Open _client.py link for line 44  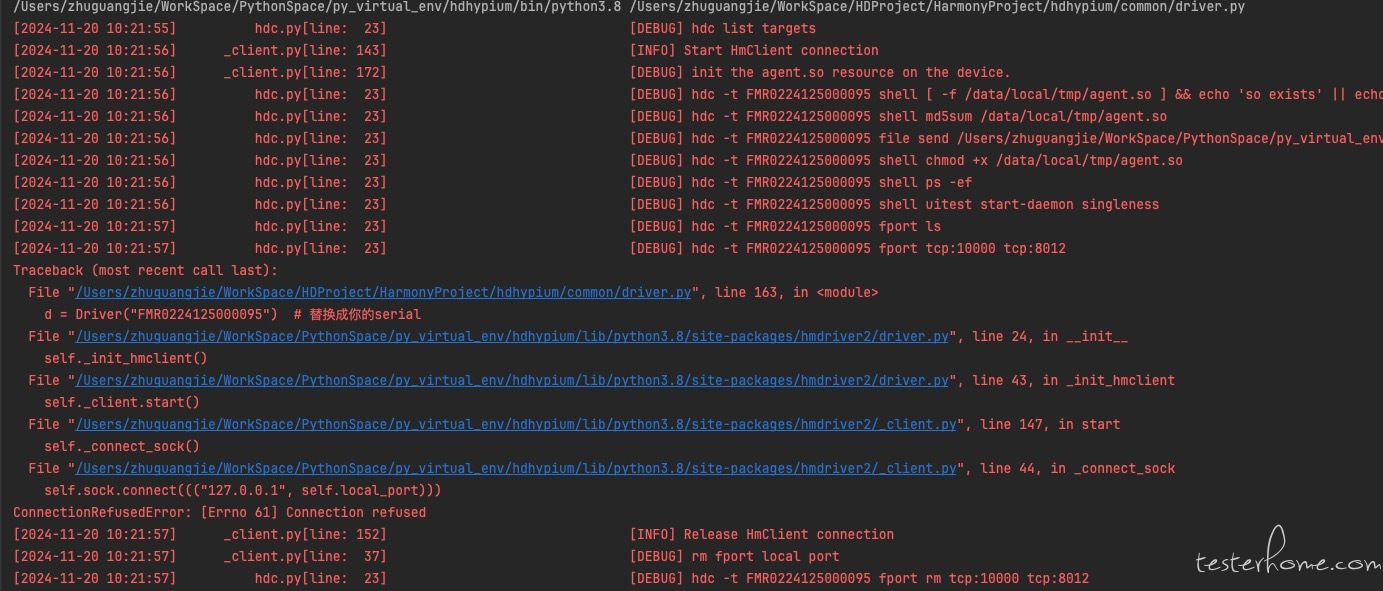click(516, 468)
